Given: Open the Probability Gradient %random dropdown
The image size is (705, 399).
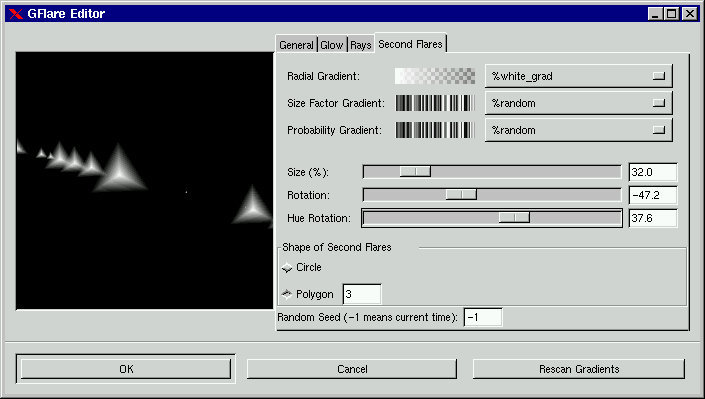Looking at the screenshot, I should click(x=579, y=130).
